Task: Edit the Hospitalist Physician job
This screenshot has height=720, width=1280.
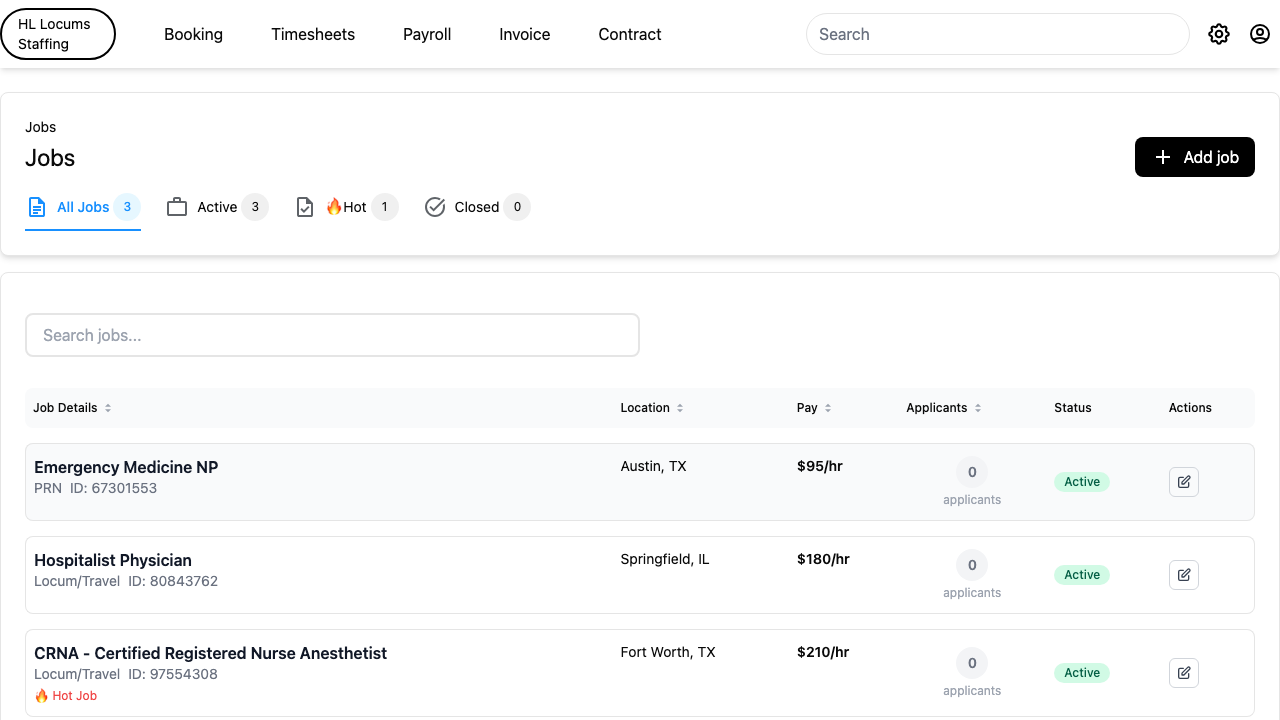Action: pyautogui.click(x=1184, y=575)
